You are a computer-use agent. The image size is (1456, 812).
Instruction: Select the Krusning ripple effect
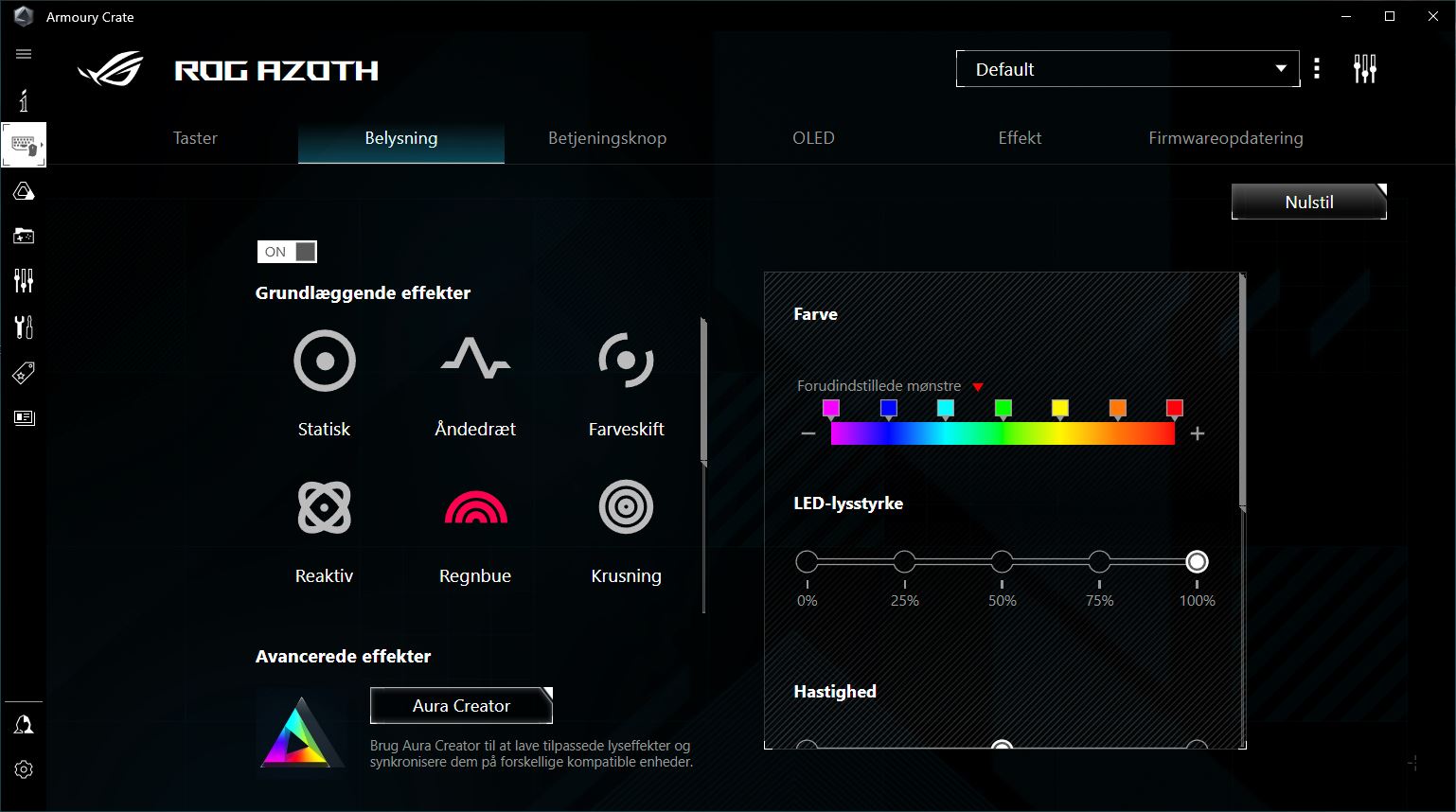click(626, 531)
